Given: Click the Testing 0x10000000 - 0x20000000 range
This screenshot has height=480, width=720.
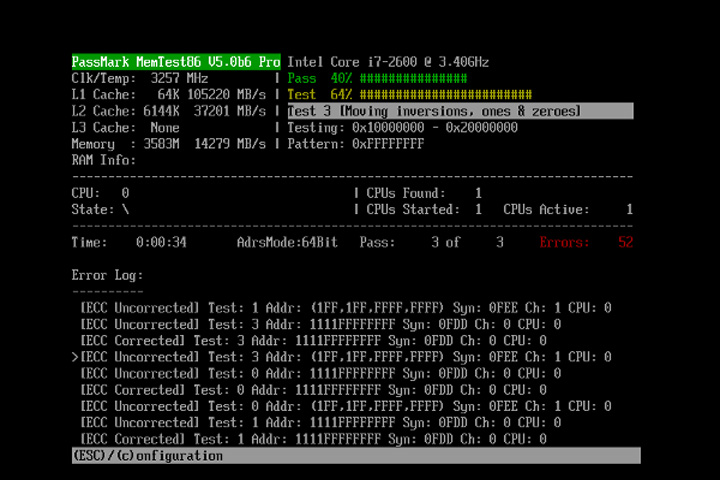Looking at the screenshot, I should (x=402, y=128).
